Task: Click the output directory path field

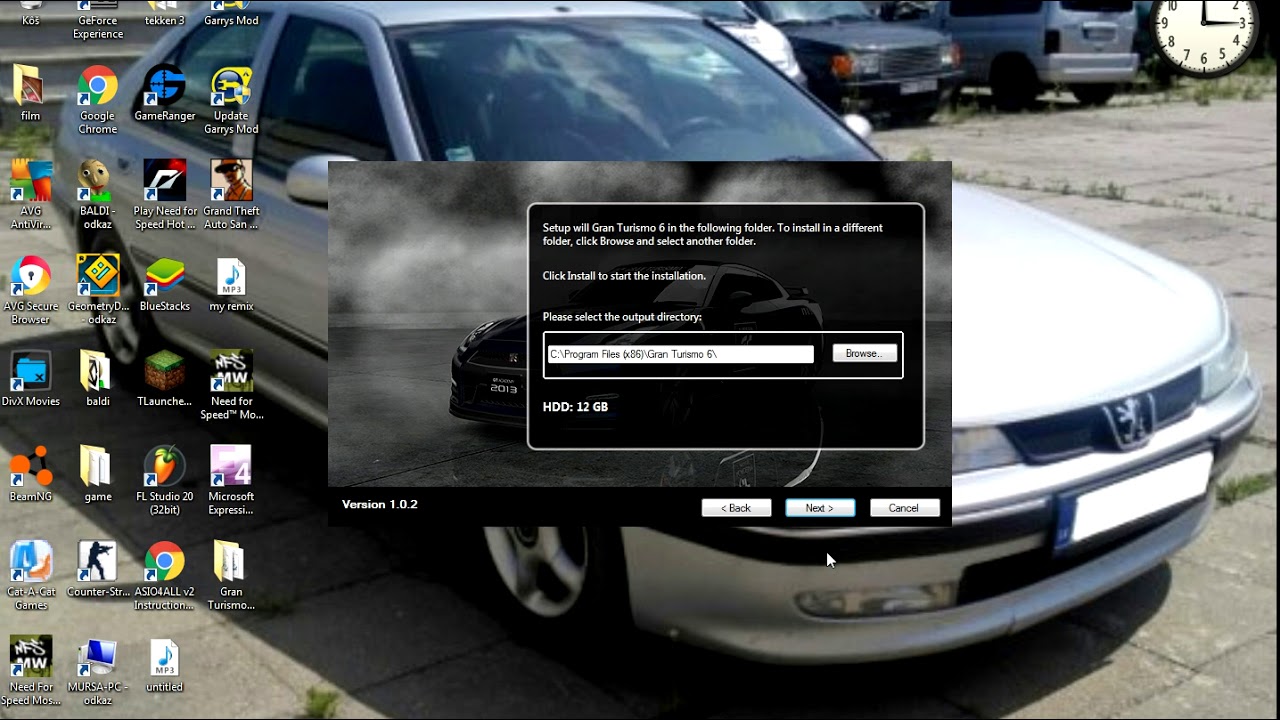Action: click(681, 354)
